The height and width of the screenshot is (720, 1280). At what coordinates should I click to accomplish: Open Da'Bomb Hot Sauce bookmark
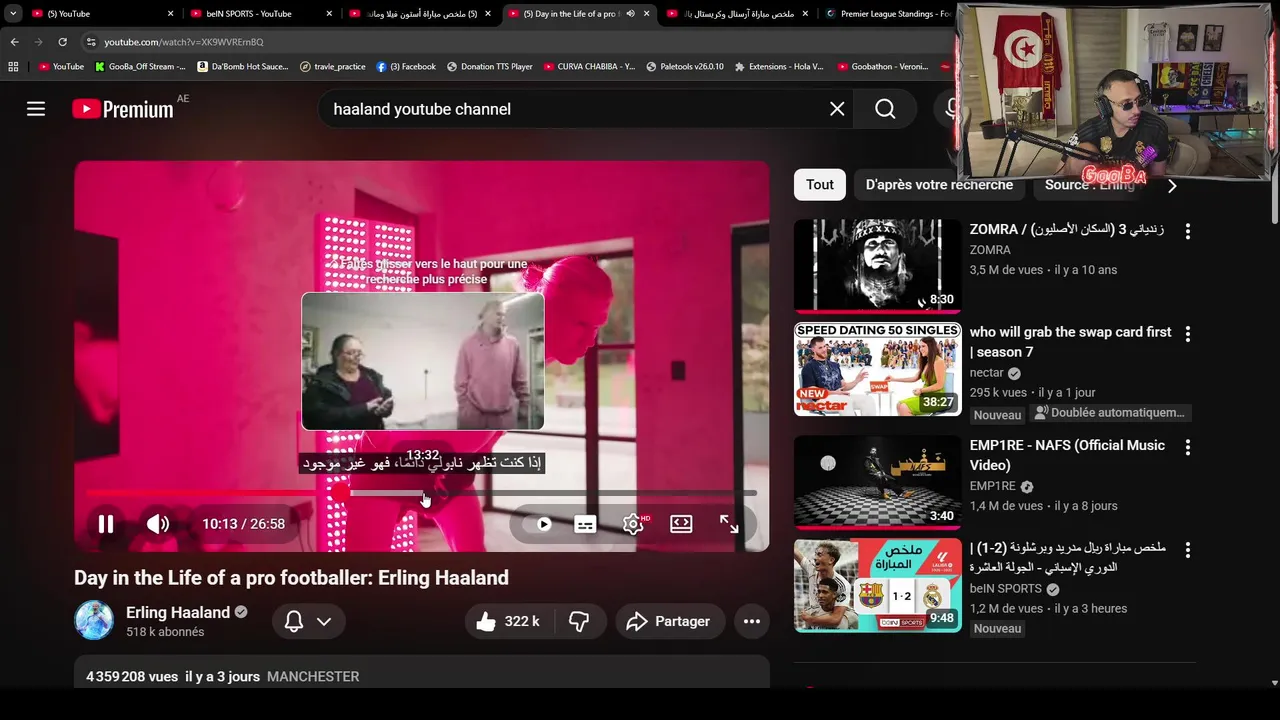pos(243,67)
